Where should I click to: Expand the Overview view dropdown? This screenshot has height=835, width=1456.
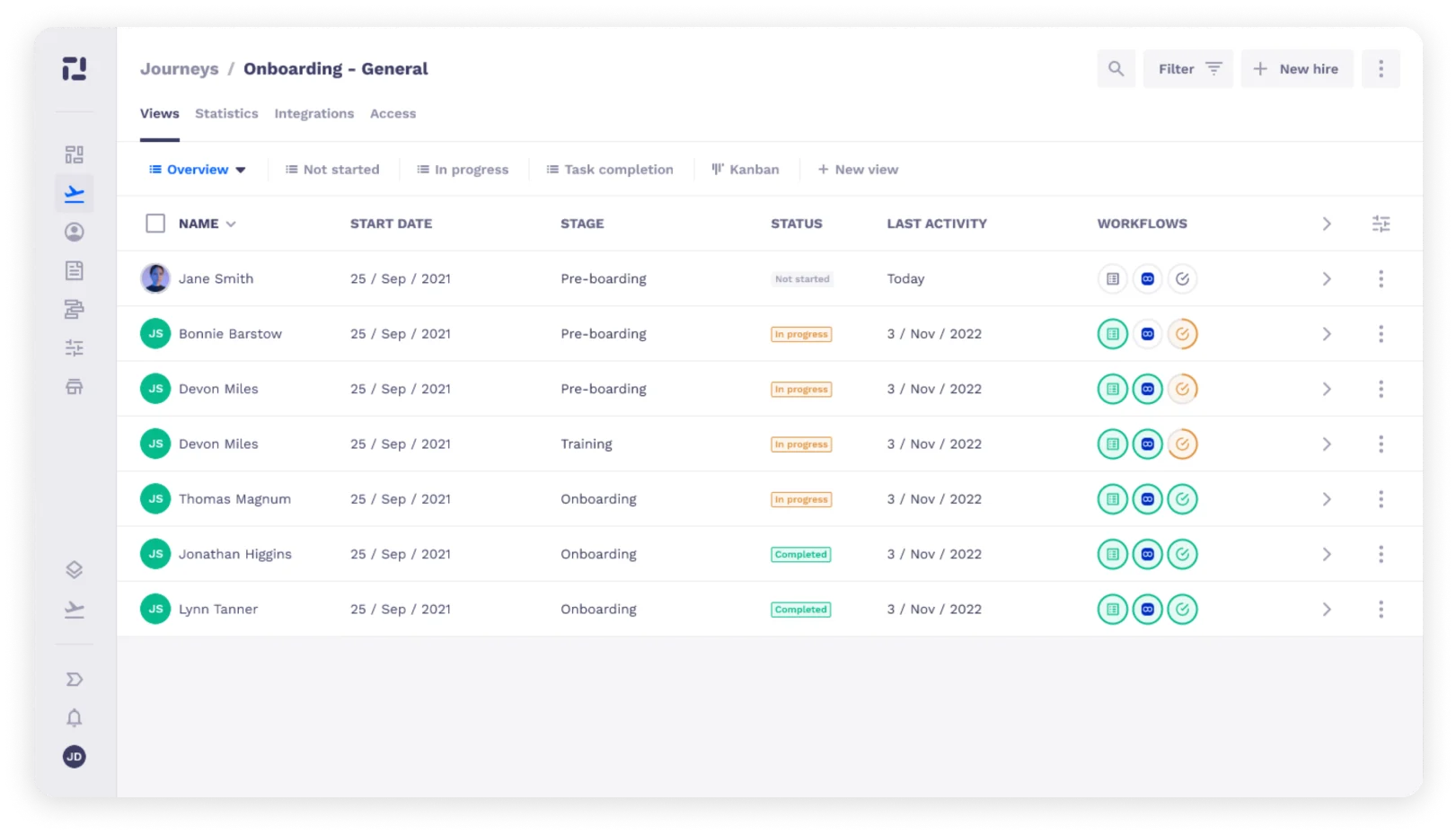pyautogui.click(x=240, y=170)
